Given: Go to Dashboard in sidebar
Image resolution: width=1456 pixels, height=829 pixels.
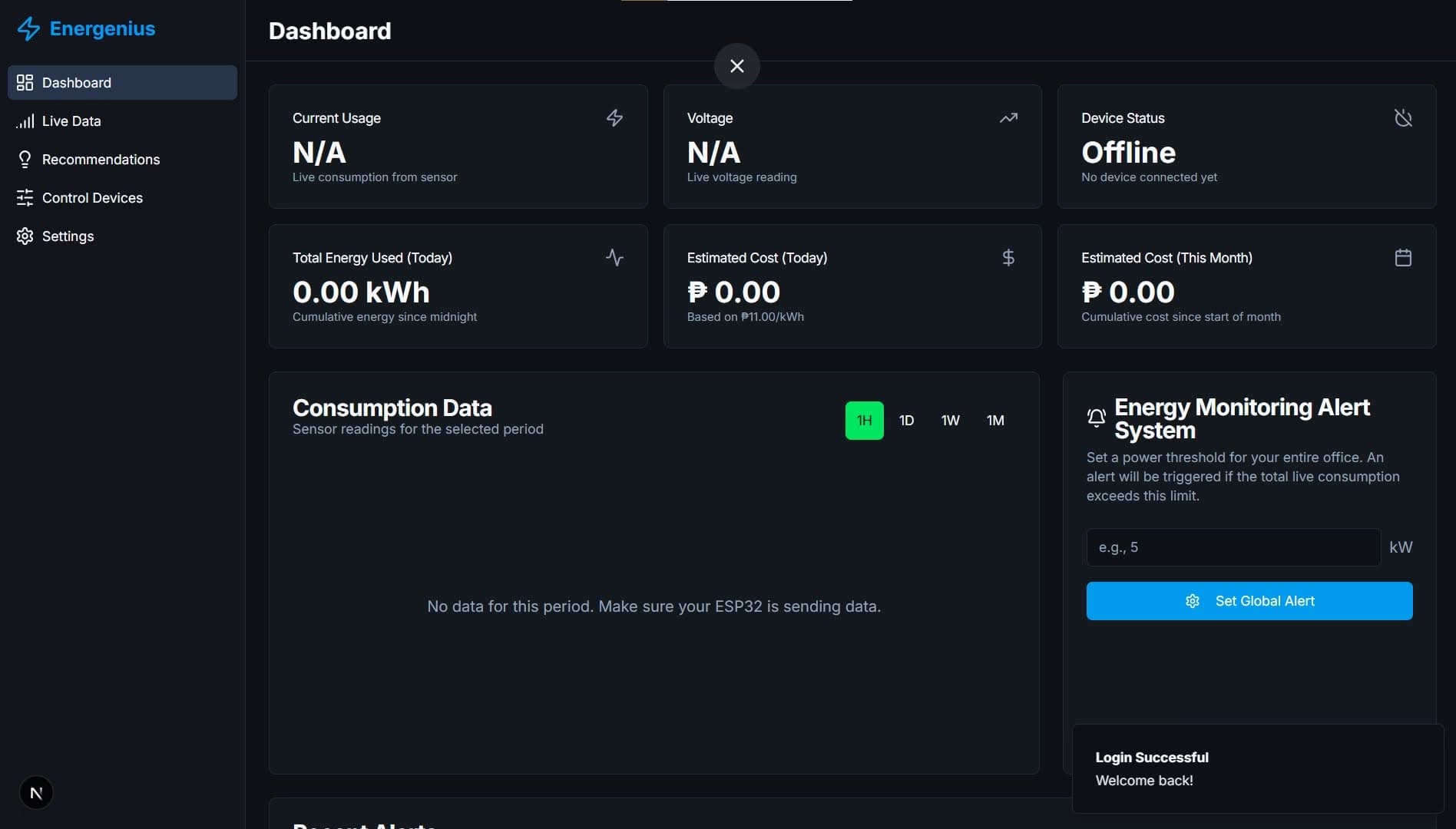Looking at the screenshot, I should 122,82.
